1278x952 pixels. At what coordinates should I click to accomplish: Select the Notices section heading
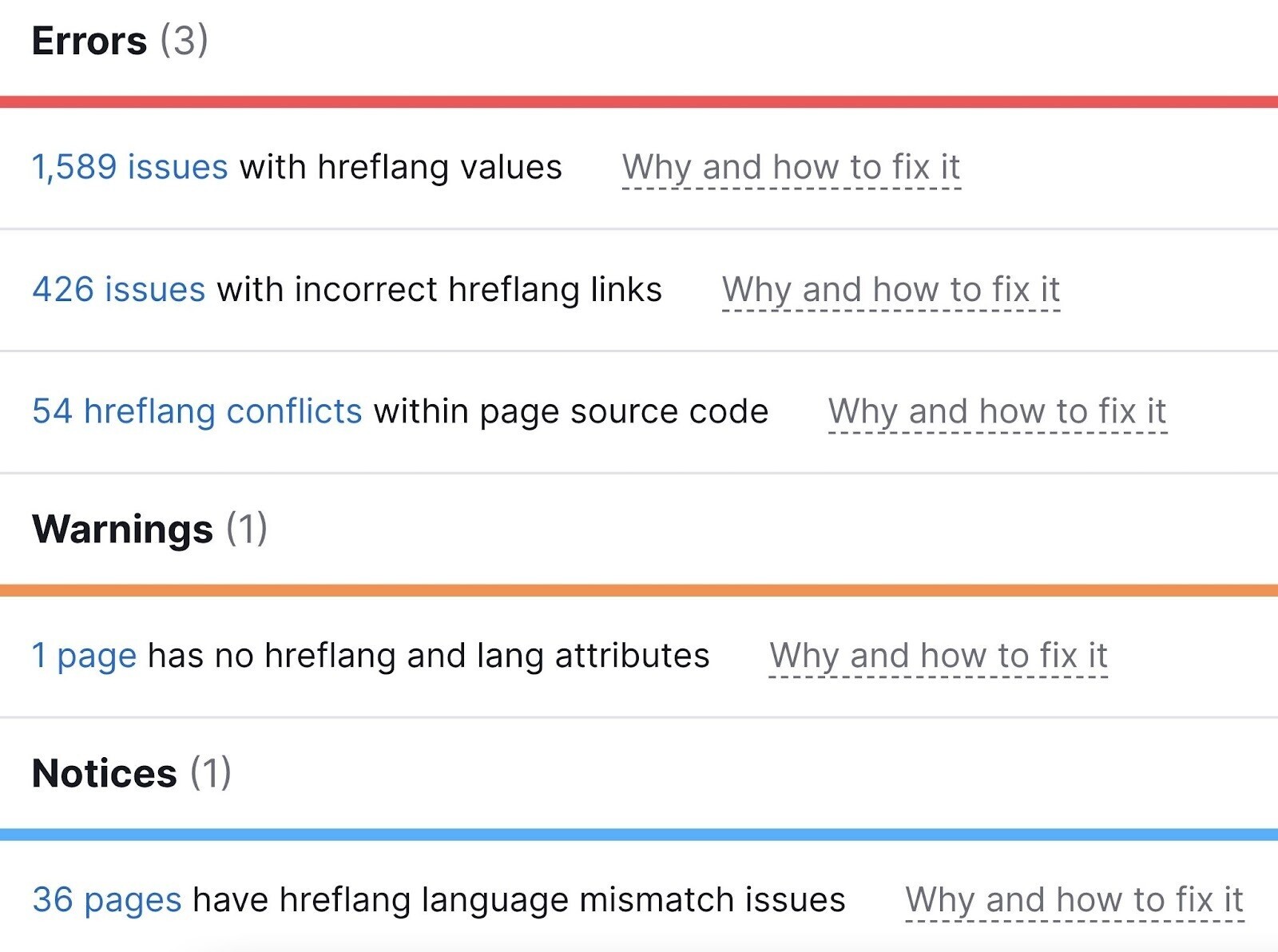[104, 772]
